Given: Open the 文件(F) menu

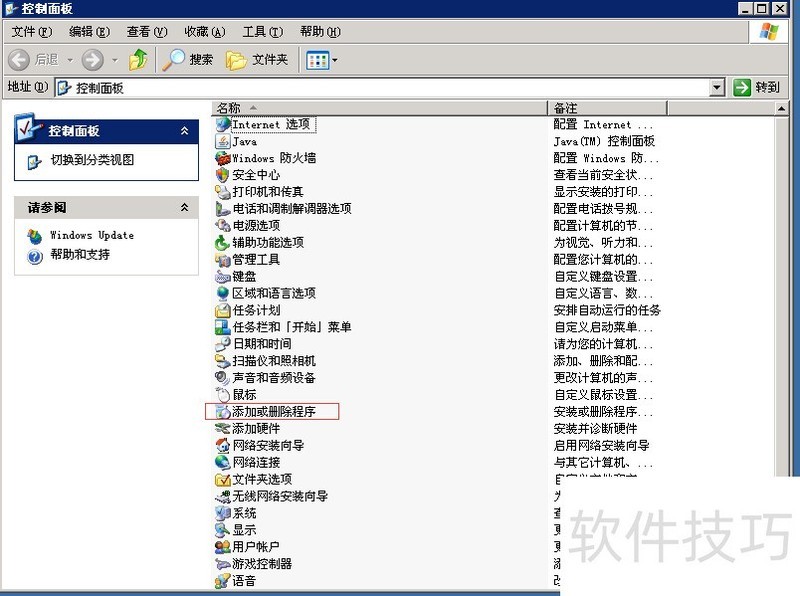Looking at the screenshot, I should pos(32,32).
